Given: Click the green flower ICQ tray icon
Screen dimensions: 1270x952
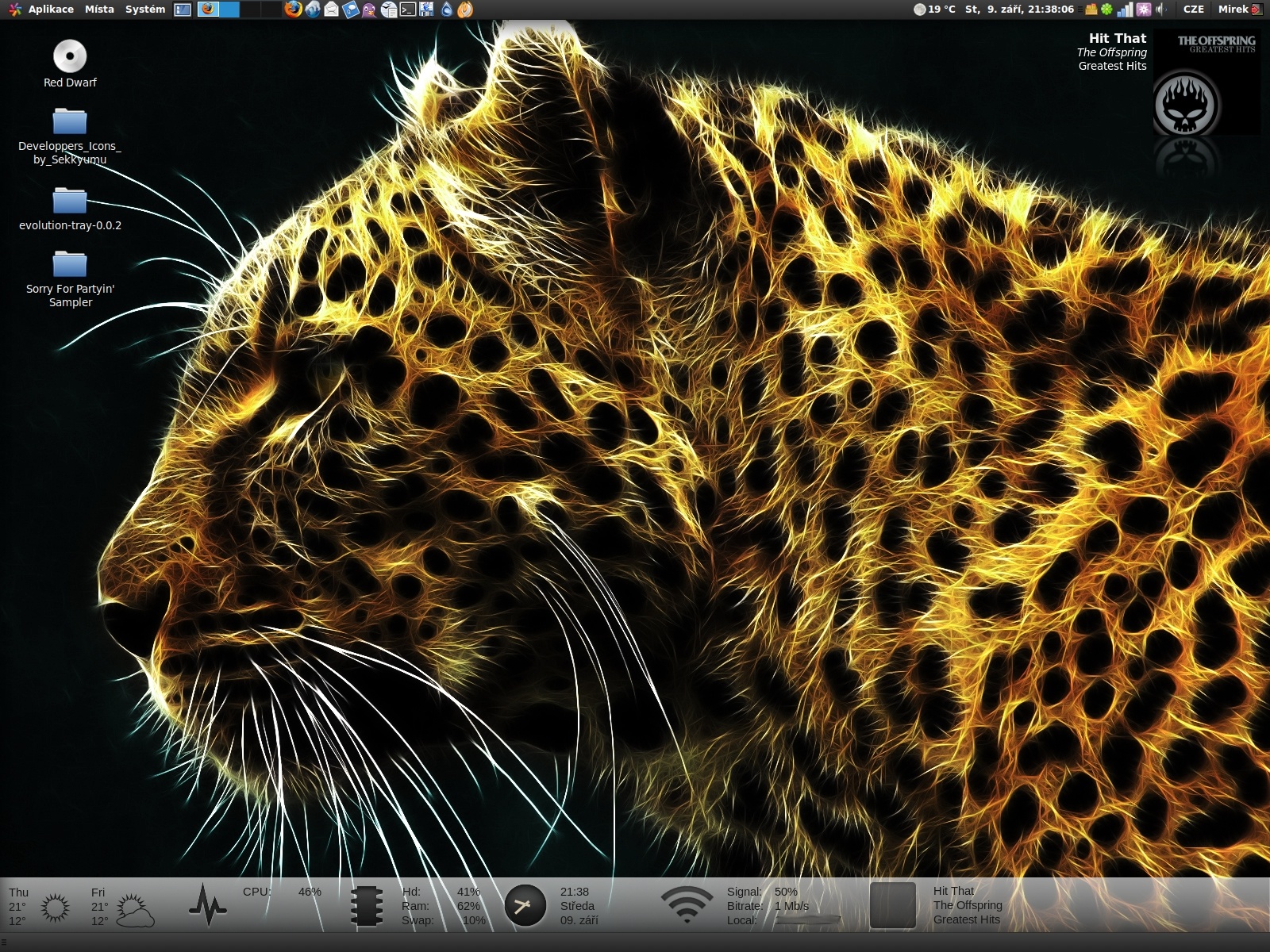Looking at the screenshot, I should pos(1106,10).
